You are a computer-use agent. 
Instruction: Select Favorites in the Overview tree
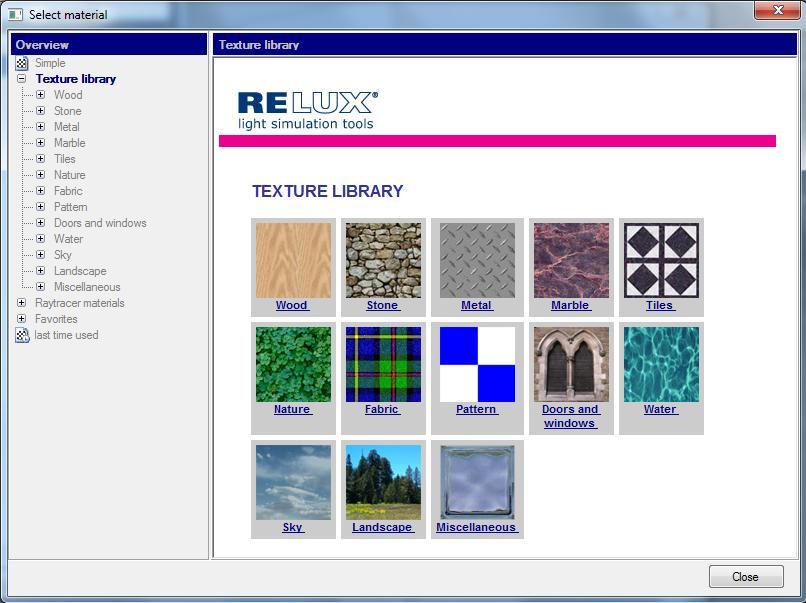[x=56, y=318]
